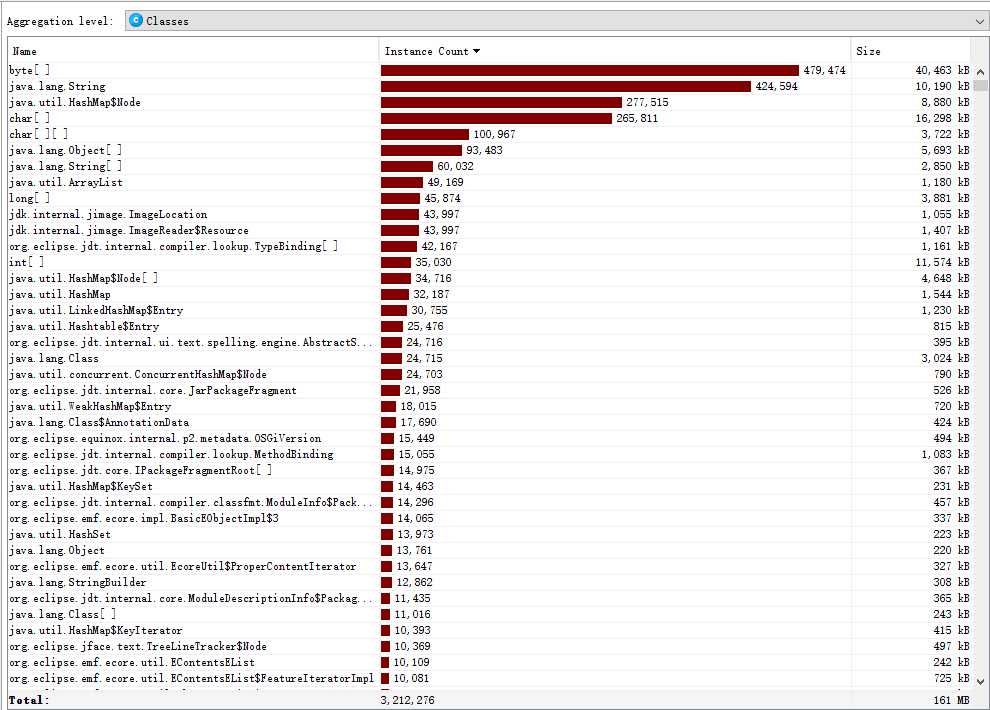Select the JarPackageFragment row
Viewport: 990px width, 710px height.
point(489,390)
